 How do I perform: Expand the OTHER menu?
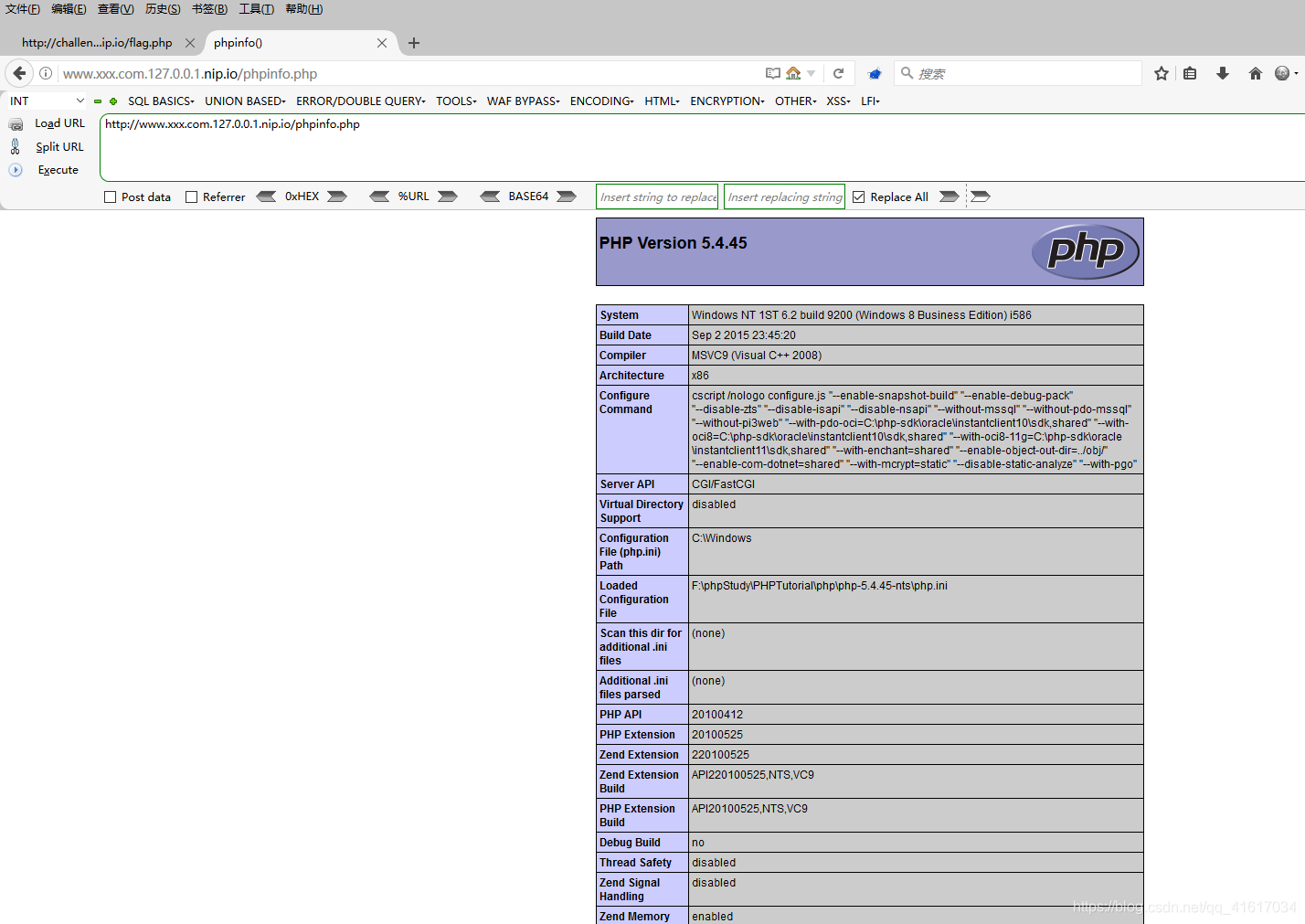pos(796,101)
